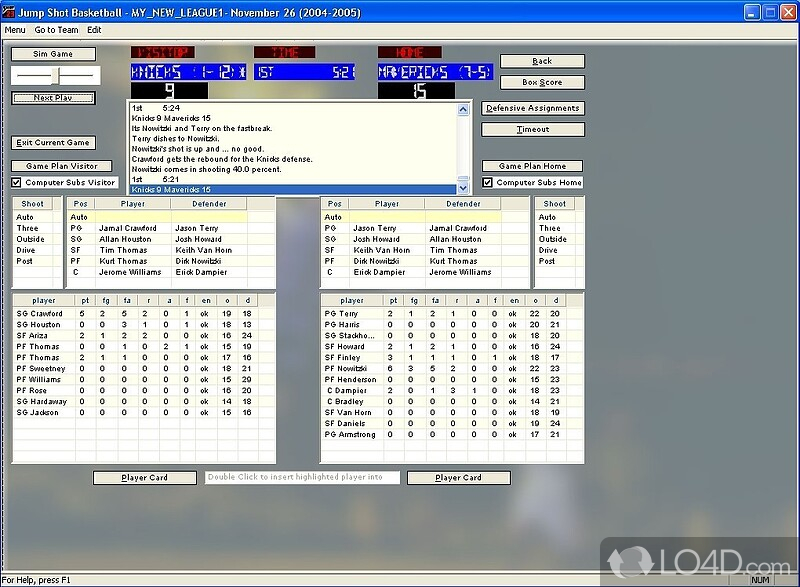This screenshot has width=800, height=587.
Task: Open Game Plan Home
Action: coord(532,166)
